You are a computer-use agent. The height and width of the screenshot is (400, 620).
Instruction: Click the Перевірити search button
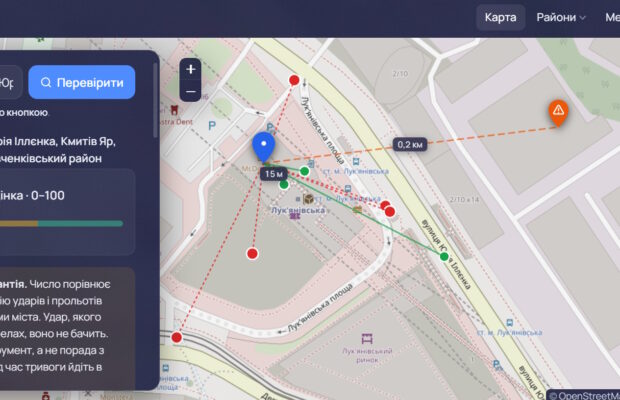pyautogui.click(x=82, y=82)
